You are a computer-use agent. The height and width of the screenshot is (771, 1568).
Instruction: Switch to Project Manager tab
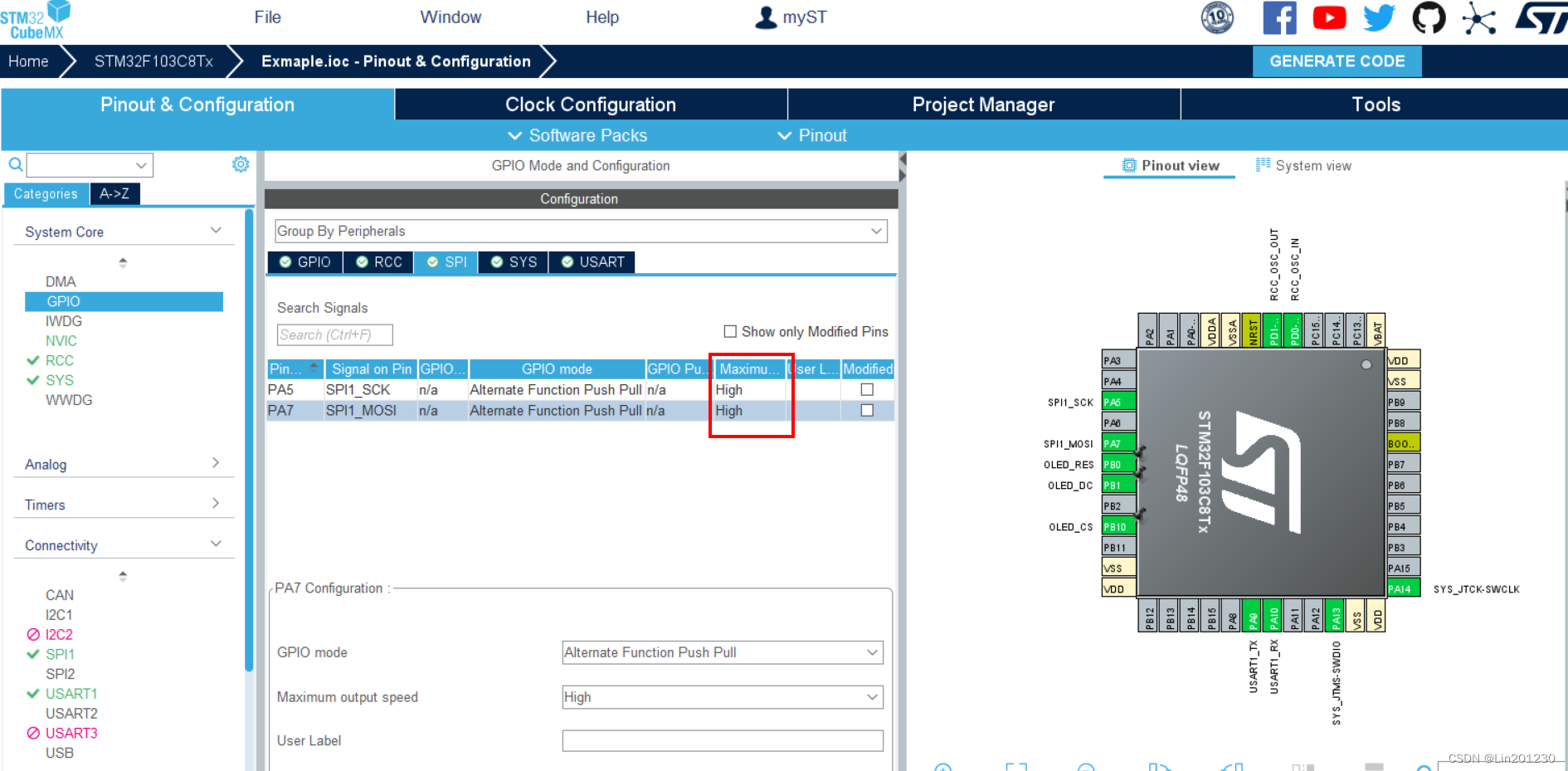pyautogui.click(x=983, y=105)
